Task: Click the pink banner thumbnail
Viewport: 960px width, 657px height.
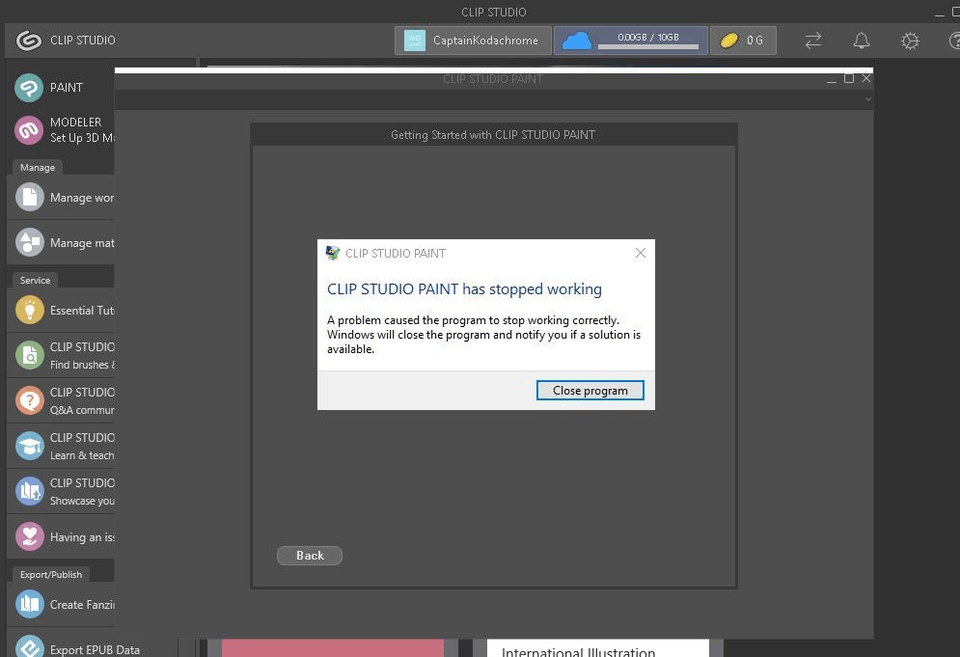Action: coord(332,648)
